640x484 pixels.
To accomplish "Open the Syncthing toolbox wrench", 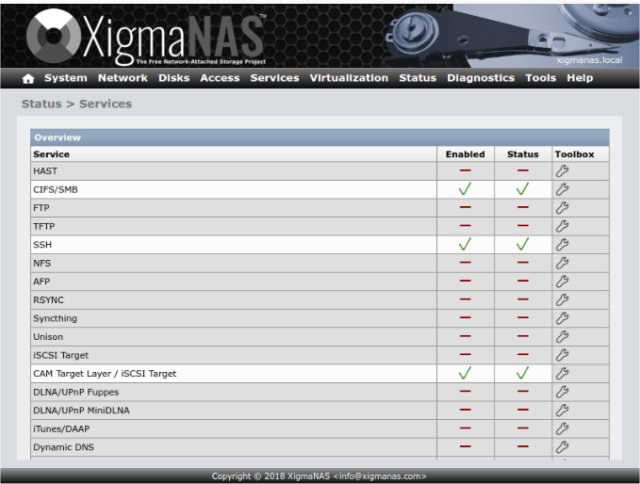I will point(562,318).
